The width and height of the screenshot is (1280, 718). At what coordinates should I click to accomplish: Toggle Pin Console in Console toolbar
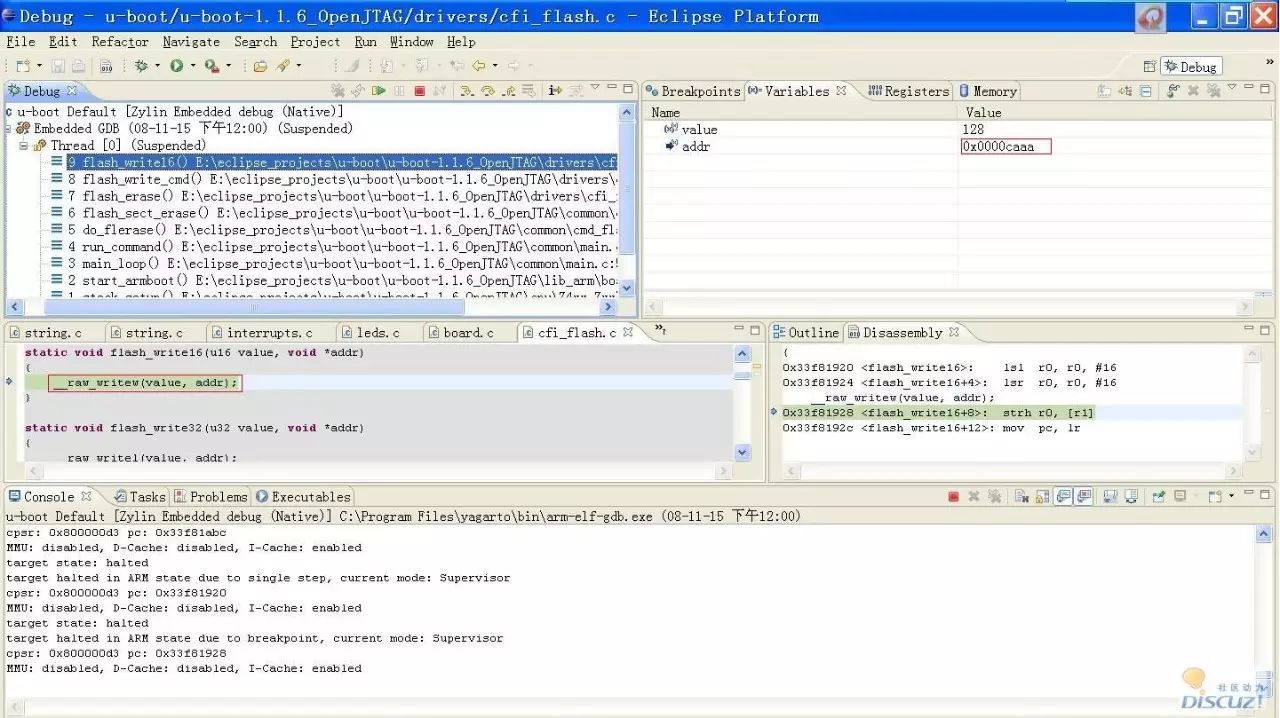[1158, 496]
